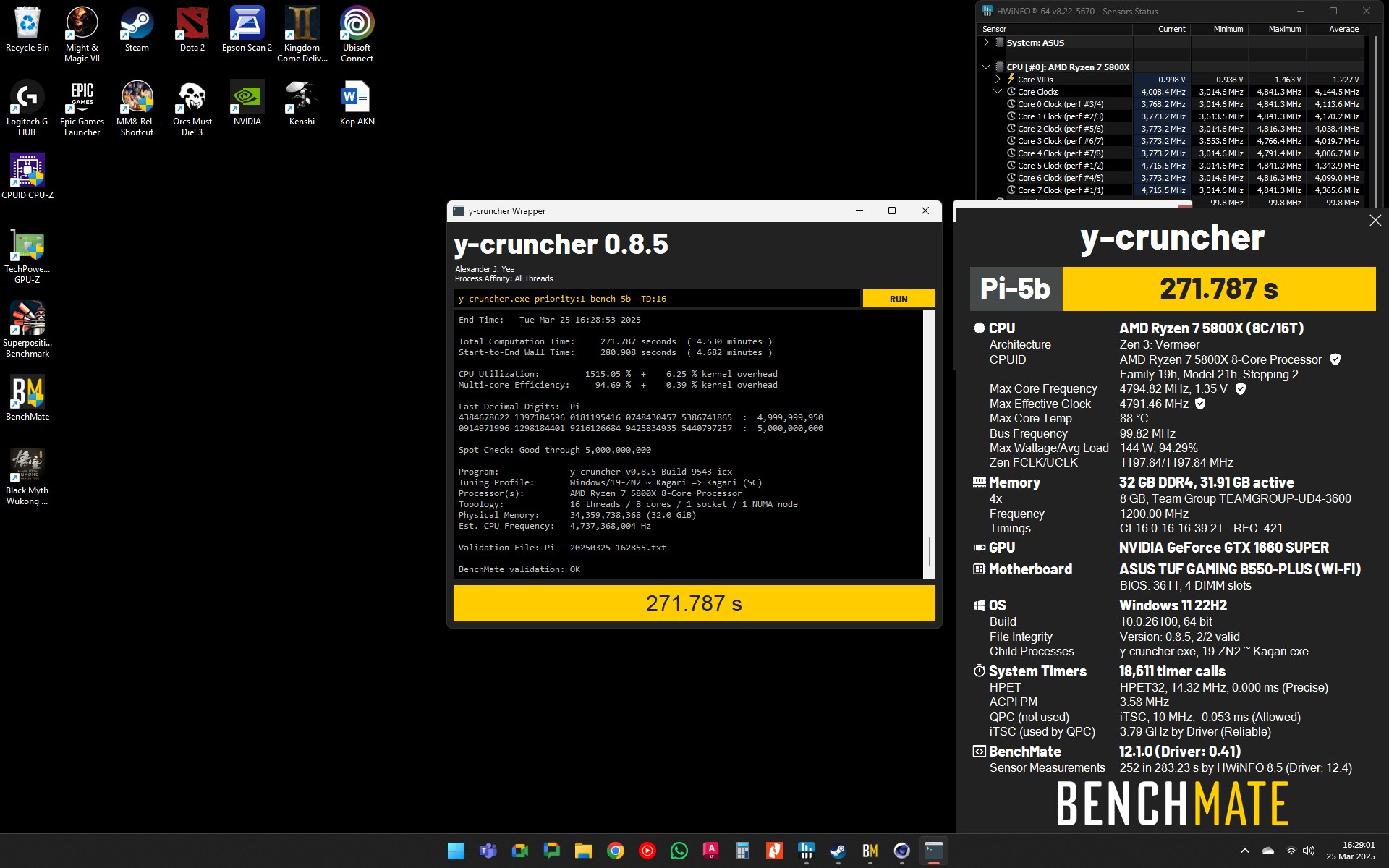Viewport: 1389px width, 868px height.
Task: Launch BenchMate desktop shortcut
Action: (x=27, y=398)
